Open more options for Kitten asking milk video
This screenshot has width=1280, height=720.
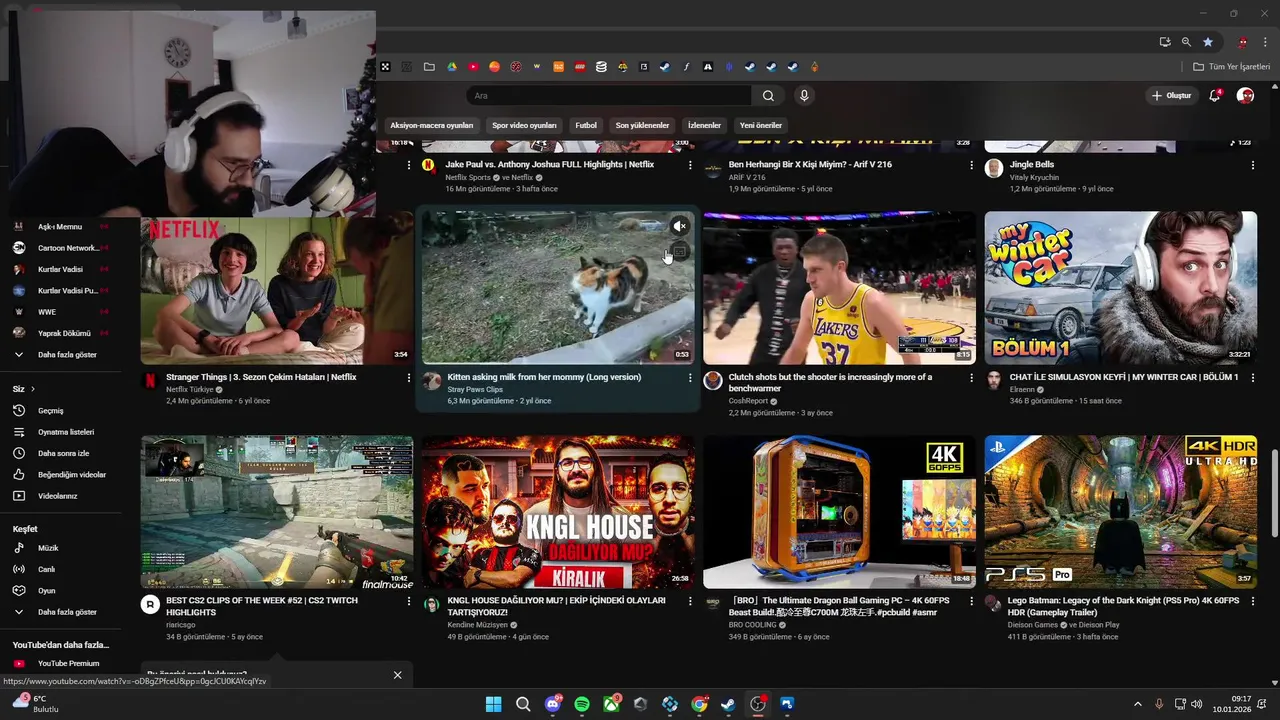(689, 378)
